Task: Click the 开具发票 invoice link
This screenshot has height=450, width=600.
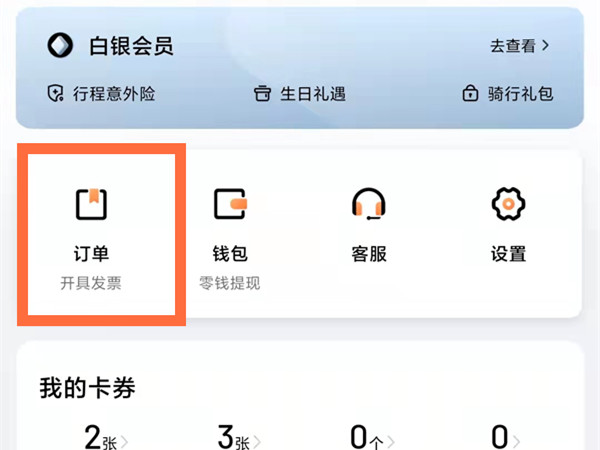Action: pos(91,284)
